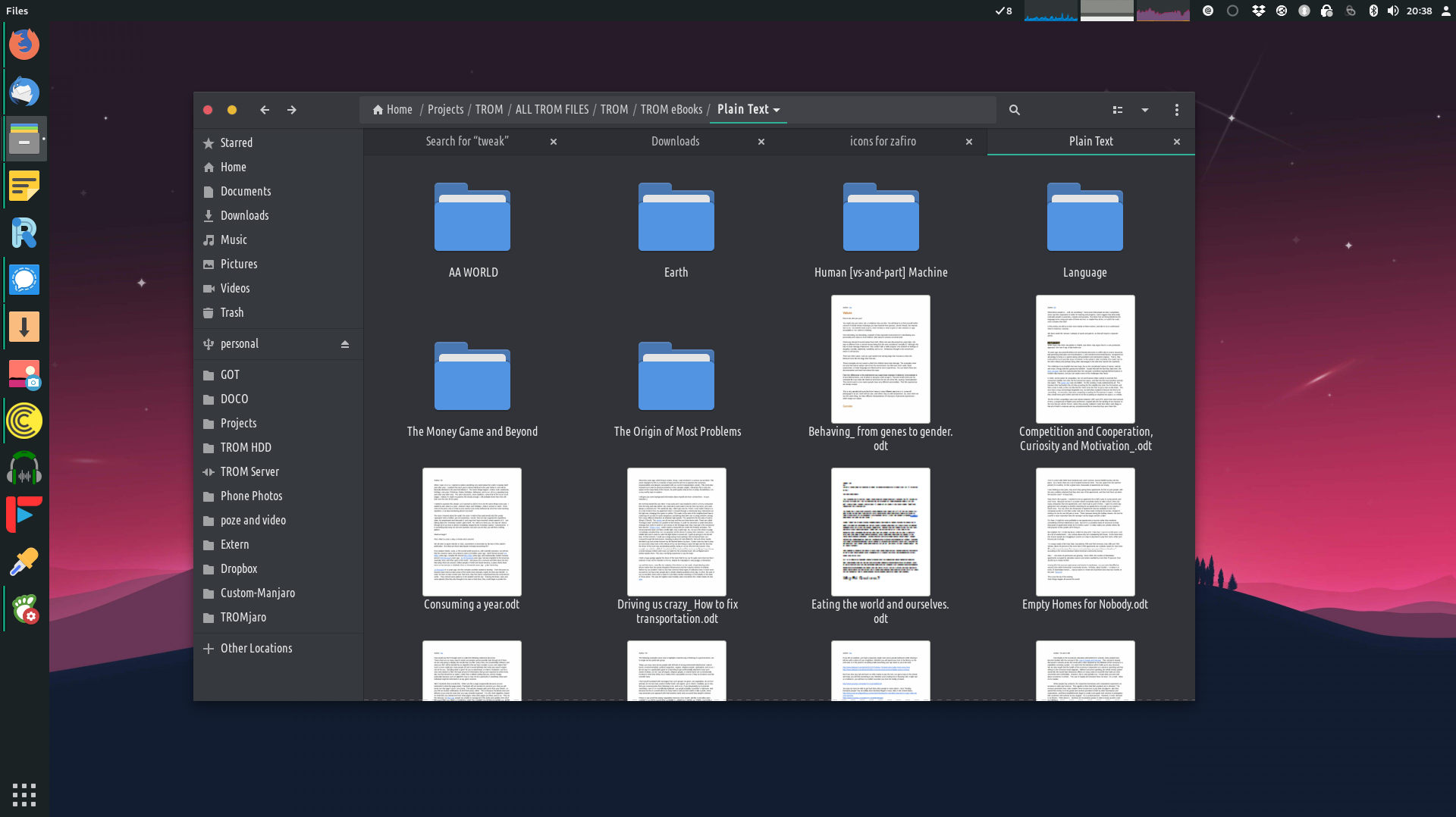Open Firefox from the dock
This screenshot has width=1456, height=817.
(24, 44)
